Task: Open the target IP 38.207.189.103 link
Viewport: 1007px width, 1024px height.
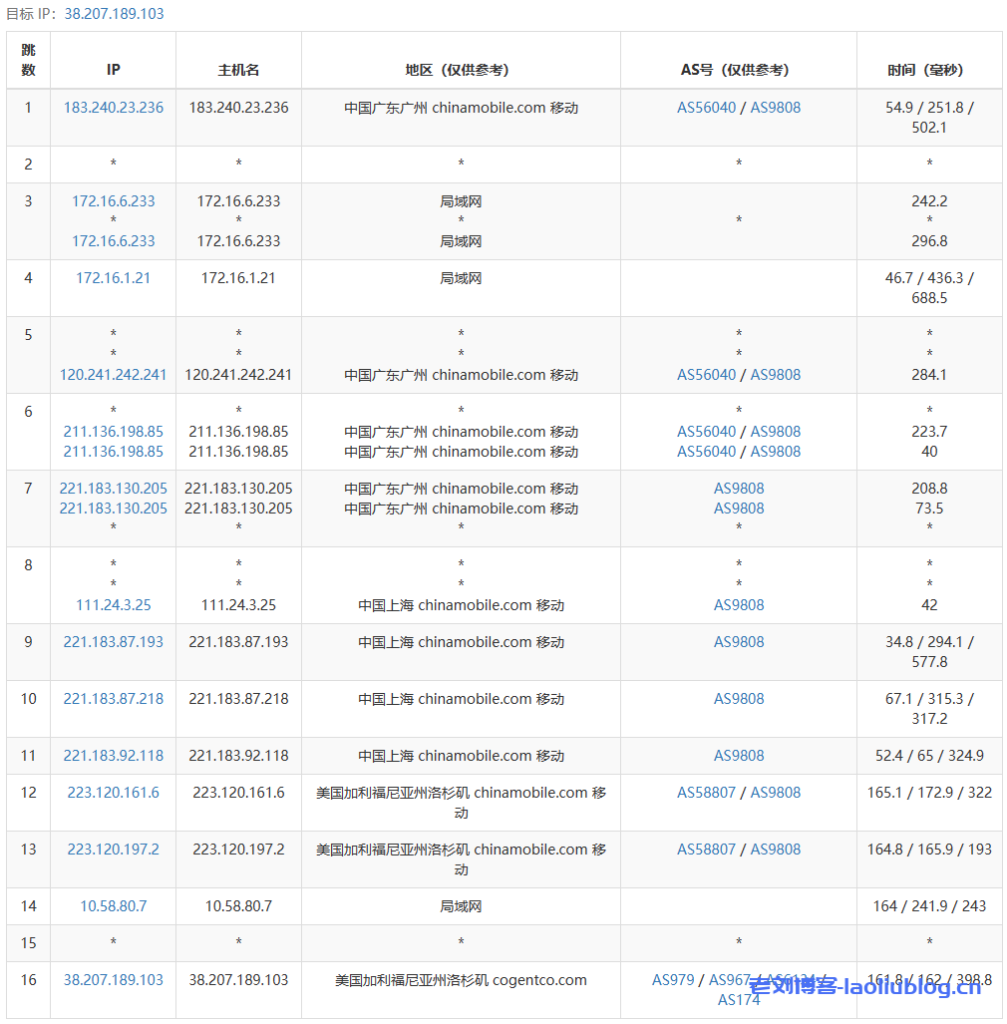Action: 114,14
